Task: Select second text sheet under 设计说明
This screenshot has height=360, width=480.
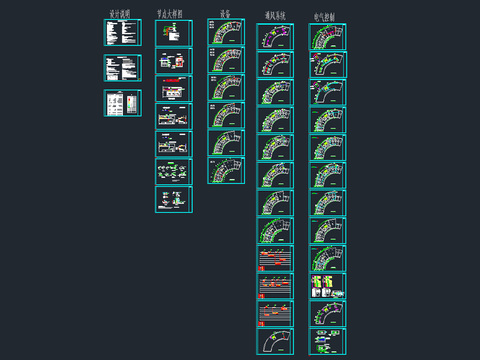Action: click(x=123, y=68)
